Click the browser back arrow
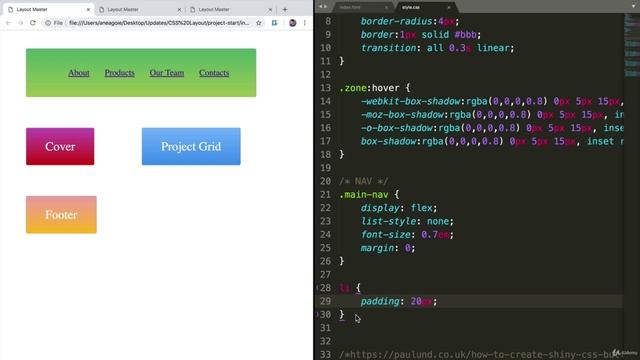This screenshot has height=360, width=640. click(9, 23)
